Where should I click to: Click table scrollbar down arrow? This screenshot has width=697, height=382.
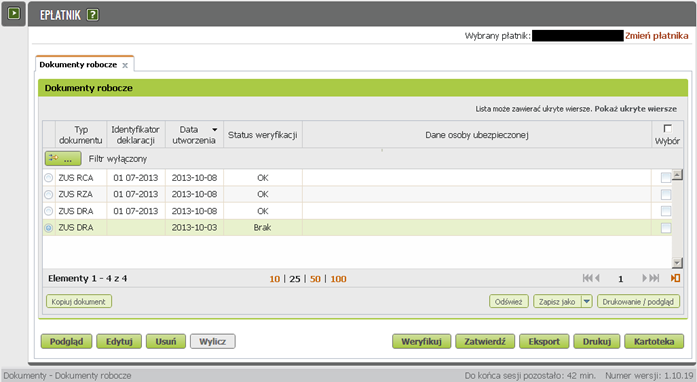(x=677, y=263)
